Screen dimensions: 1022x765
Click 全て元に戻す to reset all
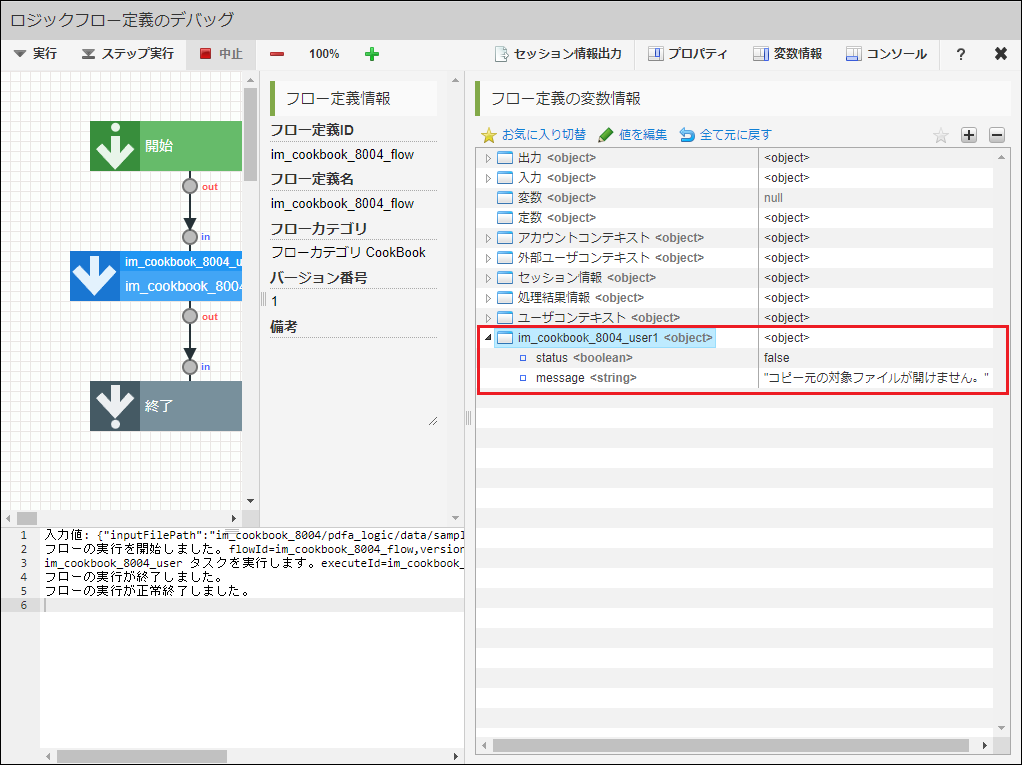click(725, 135)
